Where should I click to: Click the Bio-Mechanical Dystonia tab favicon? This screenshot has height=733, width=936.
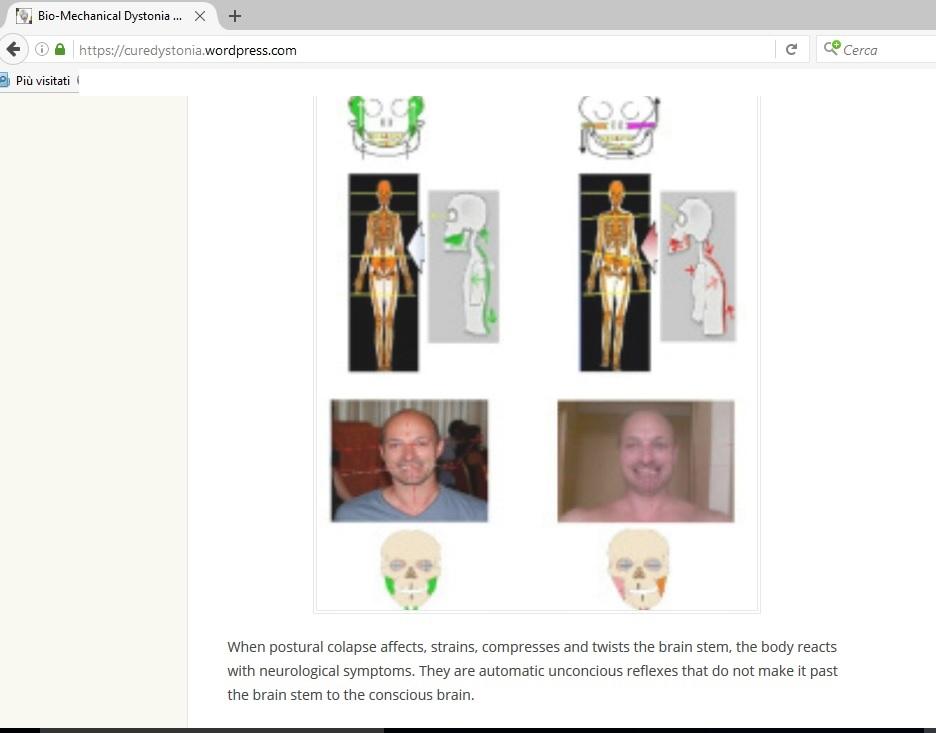pyautogui.click(x=24, y=16)
